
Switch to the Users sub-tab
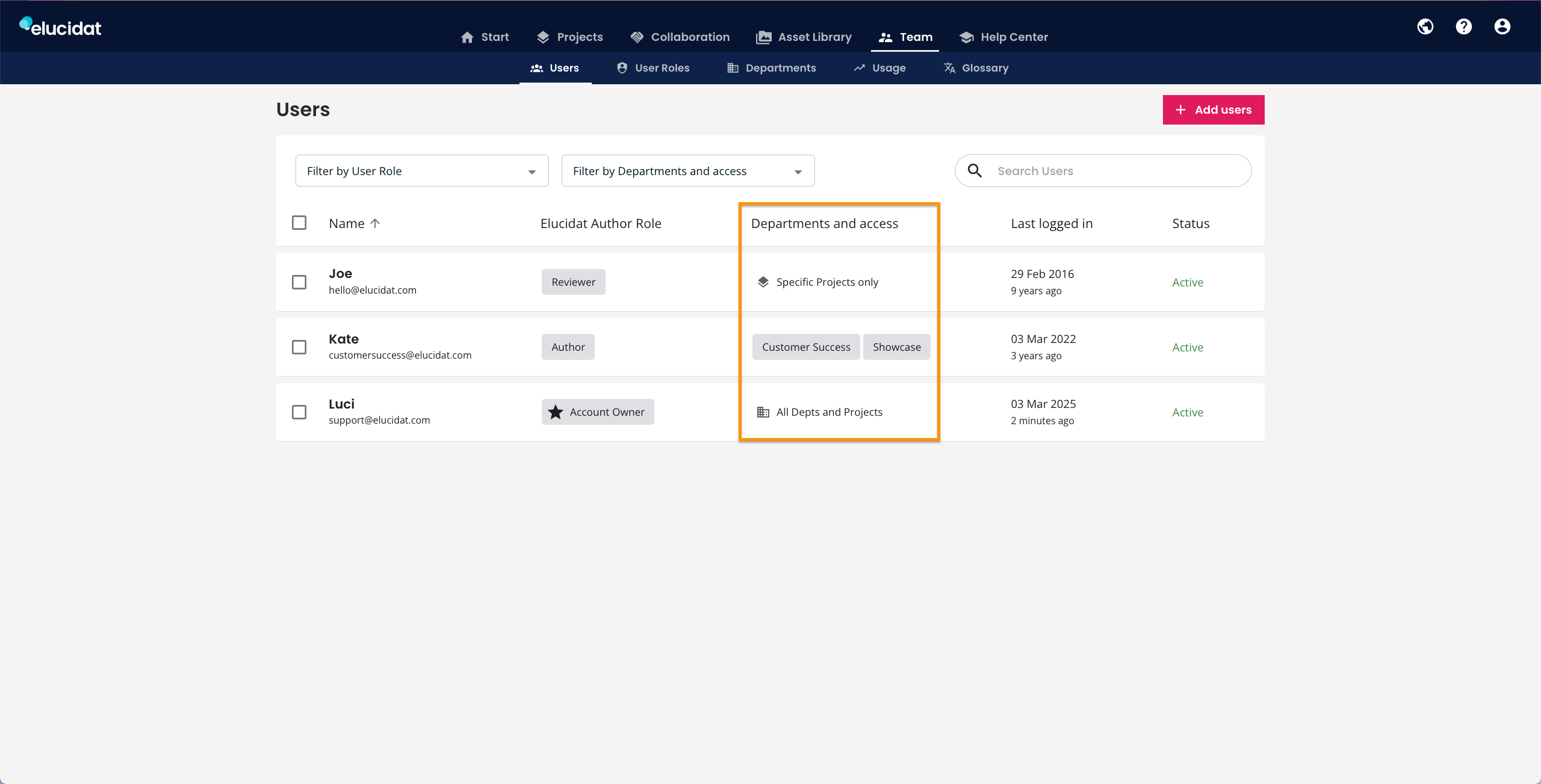click(x=555, y=68)
